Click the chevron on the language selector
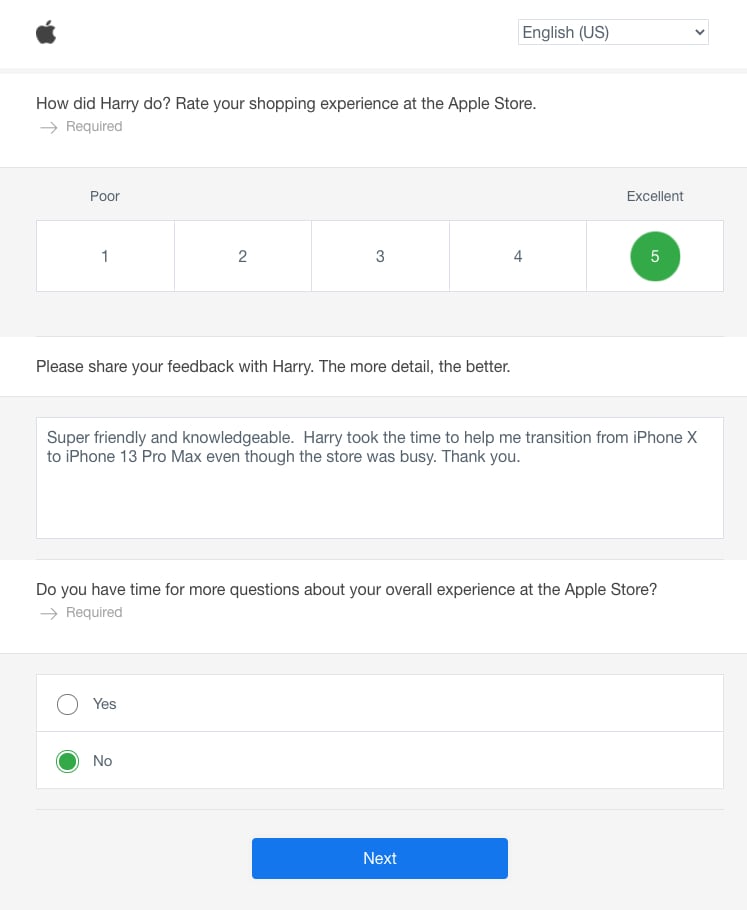747x910 pixels. click(x=699, y=32)
